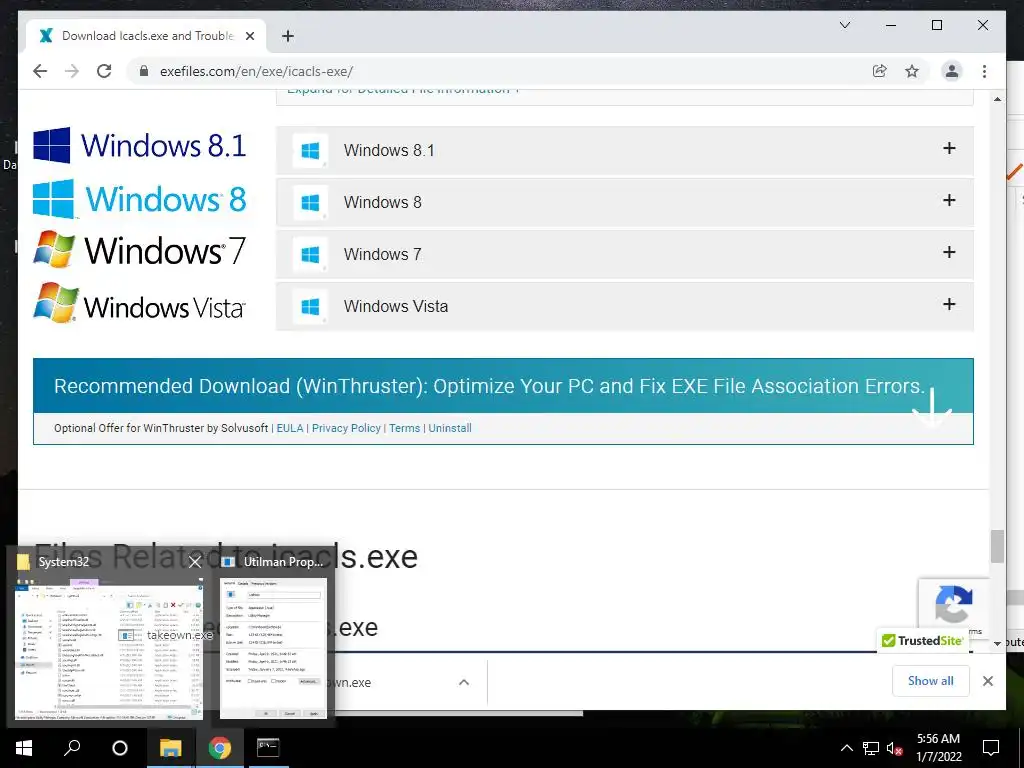Switch to the System32 window thumbnail
The height and width of the screenshot is (768, 1024).
coord(108,650)
